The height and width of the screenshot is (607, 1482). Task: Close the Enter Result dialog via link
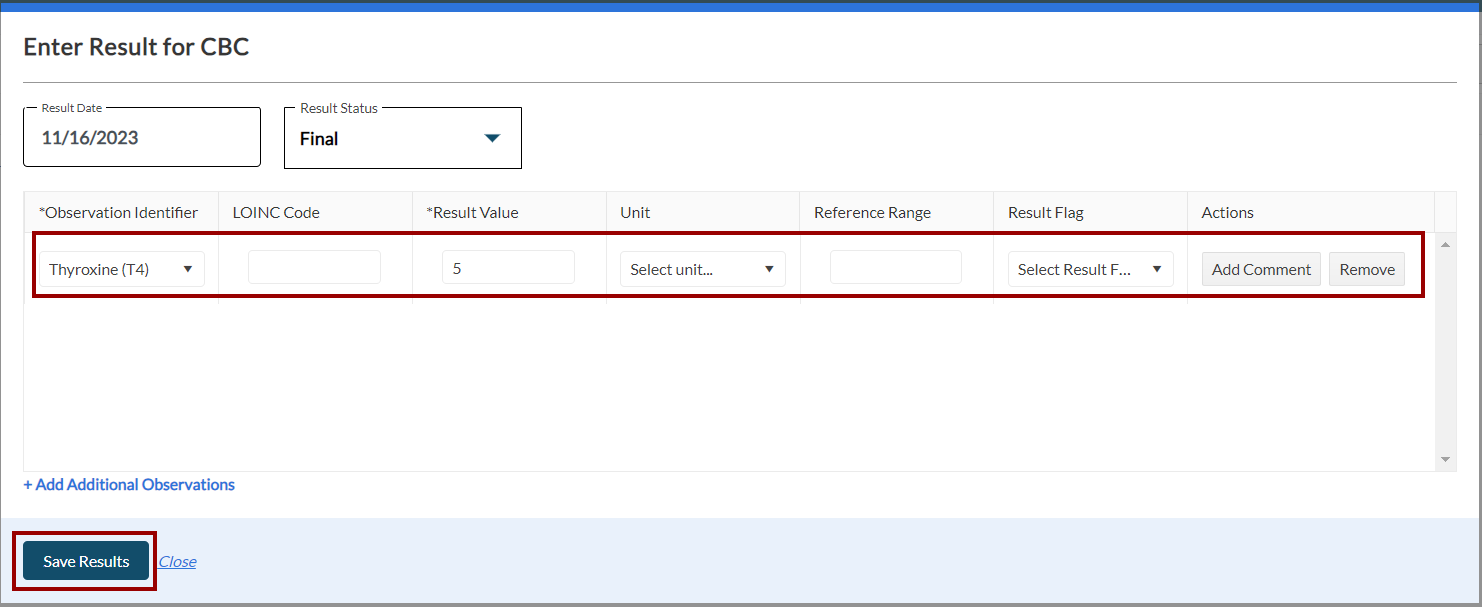pos(177,562)
